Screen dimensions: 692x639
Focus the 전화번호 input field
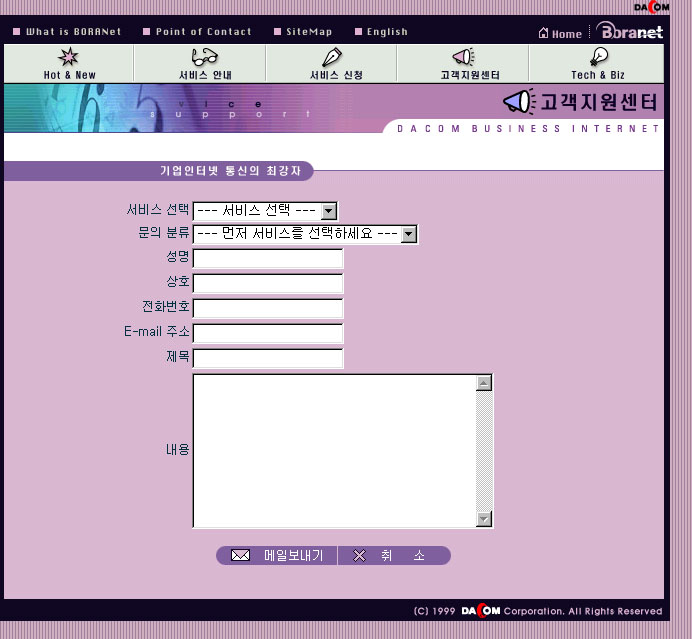[x=268, y=308]
